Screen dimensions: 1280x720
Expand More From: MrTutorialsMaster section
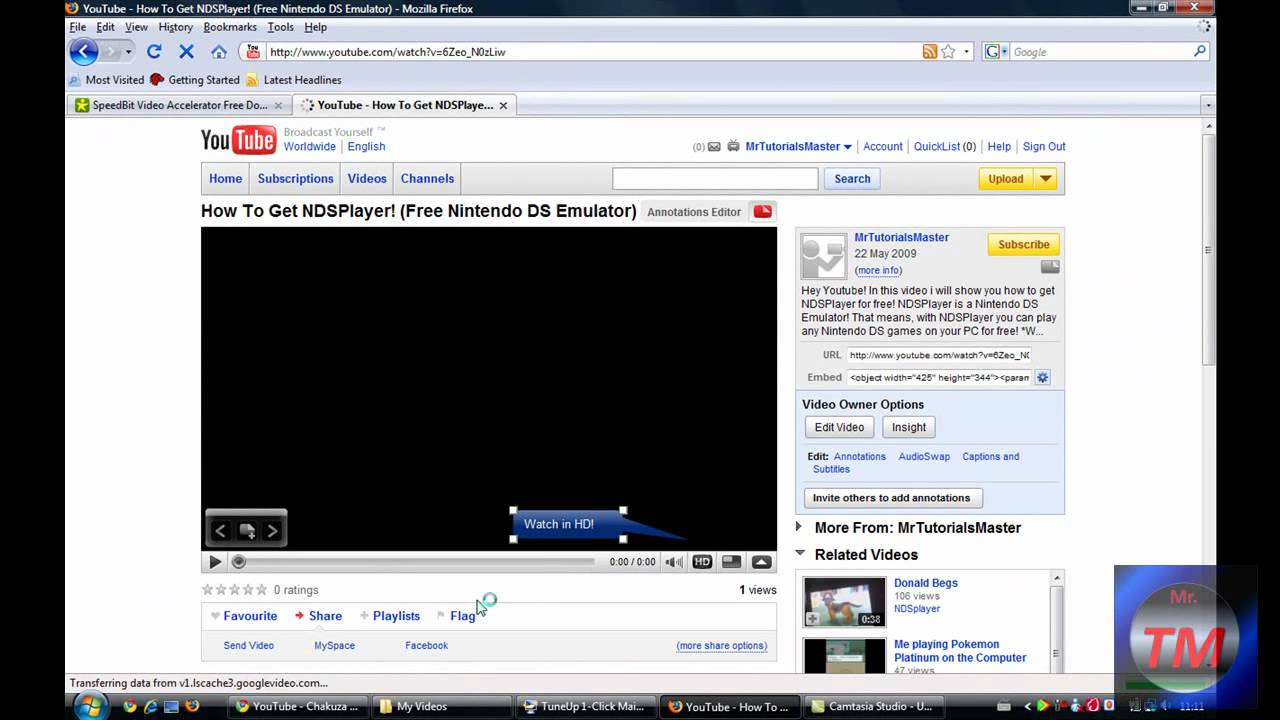tap(799, 526)
